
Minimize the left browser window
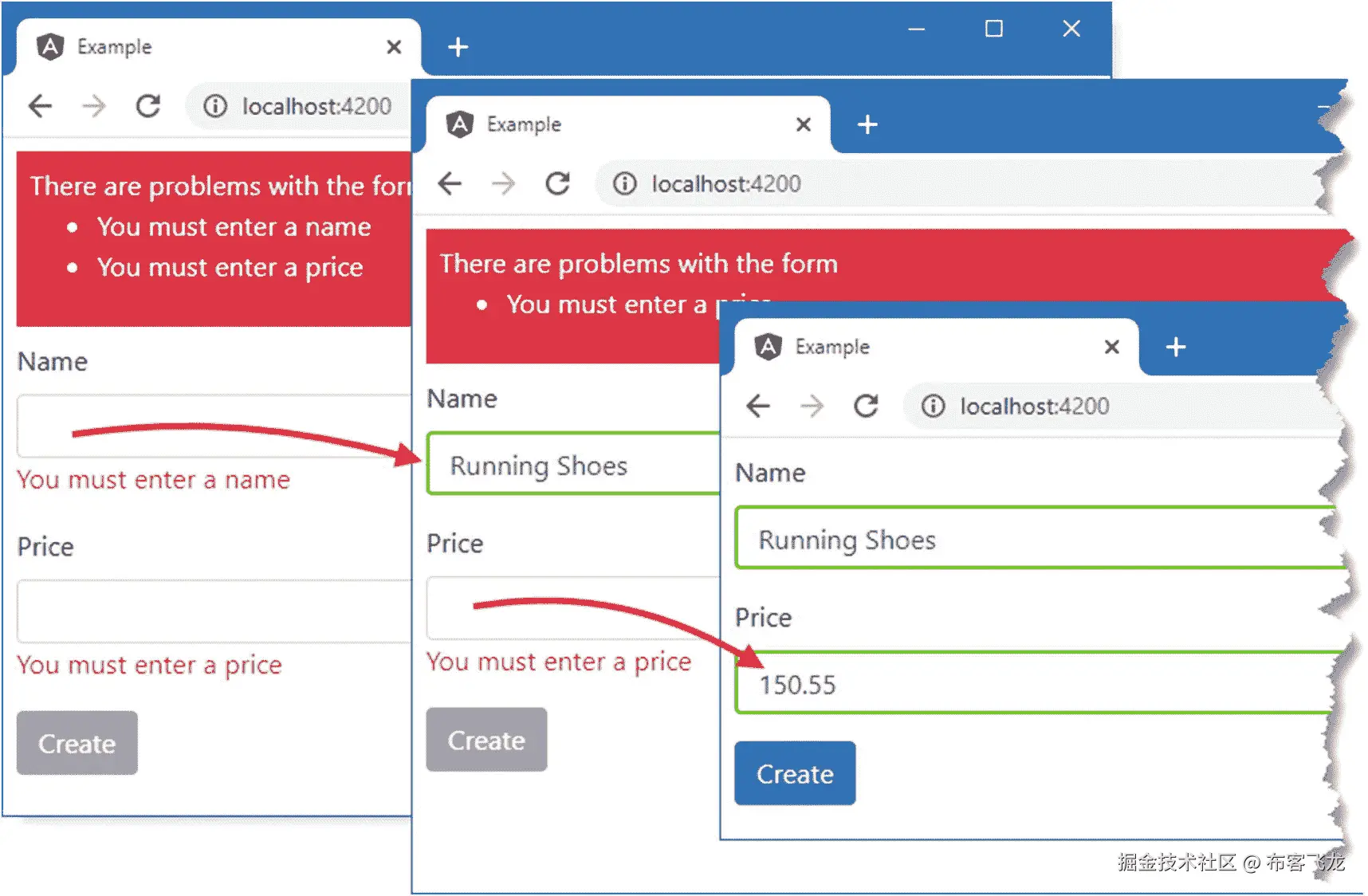[917, 29]
